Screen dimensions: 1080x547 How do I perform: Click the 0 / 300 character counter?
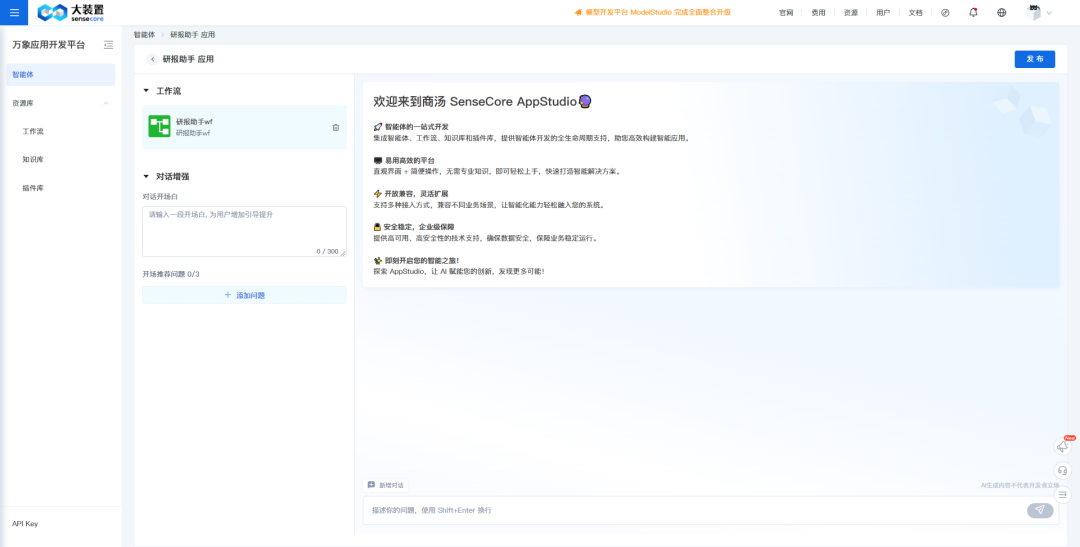click(x=327, y=251)
